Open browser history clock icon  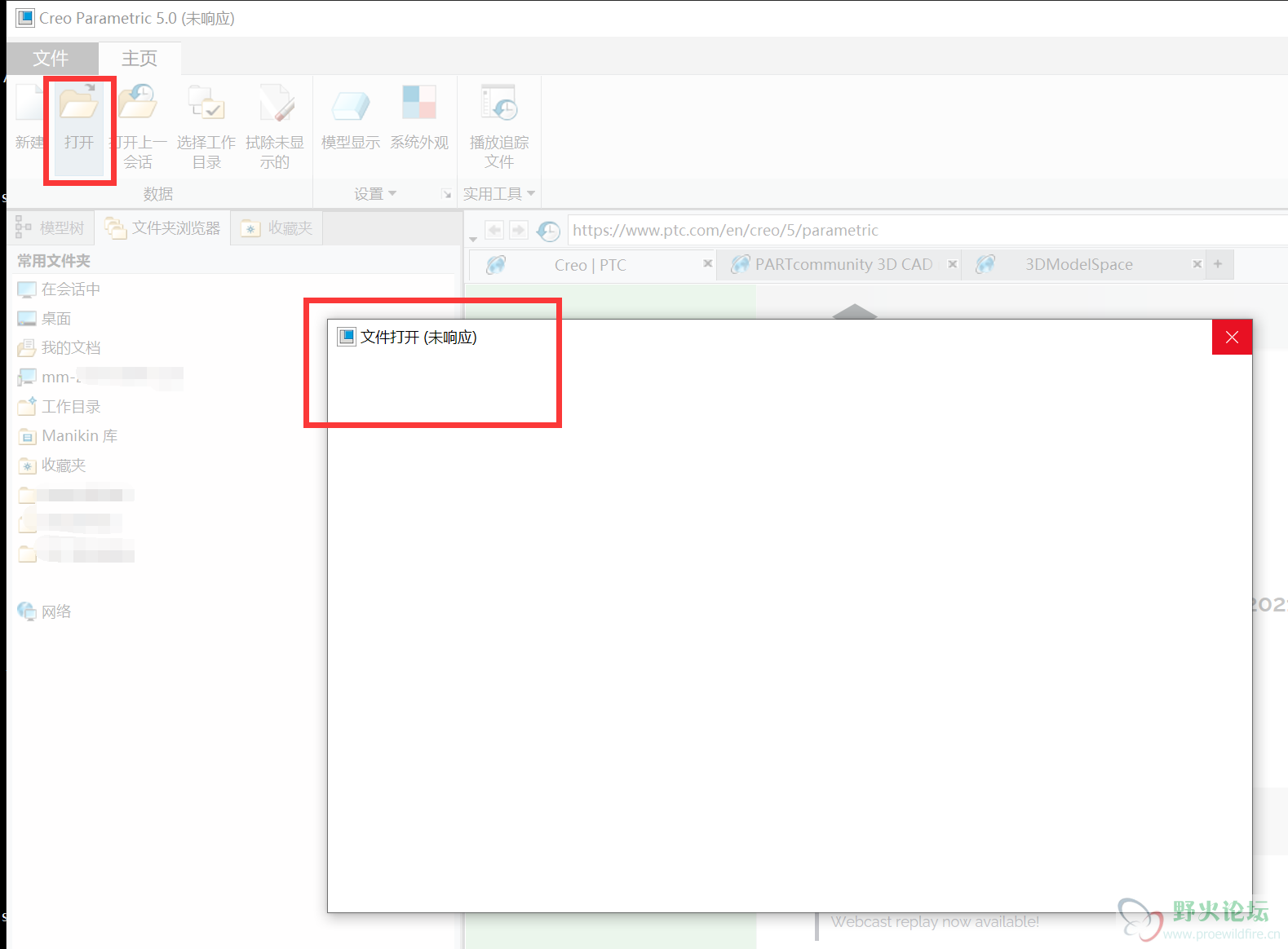pyautogui.click(x=548, y=231)
